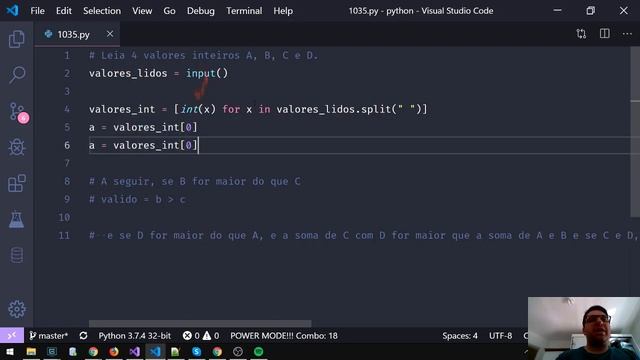640x360 pixels.
Task: Open the Debug menu
Action: click(201, 11)
